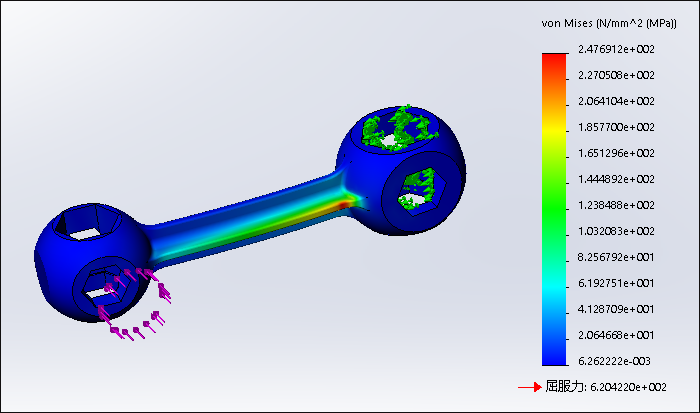Click the green fixture symbols in the side hex socket

click(418, 188)
